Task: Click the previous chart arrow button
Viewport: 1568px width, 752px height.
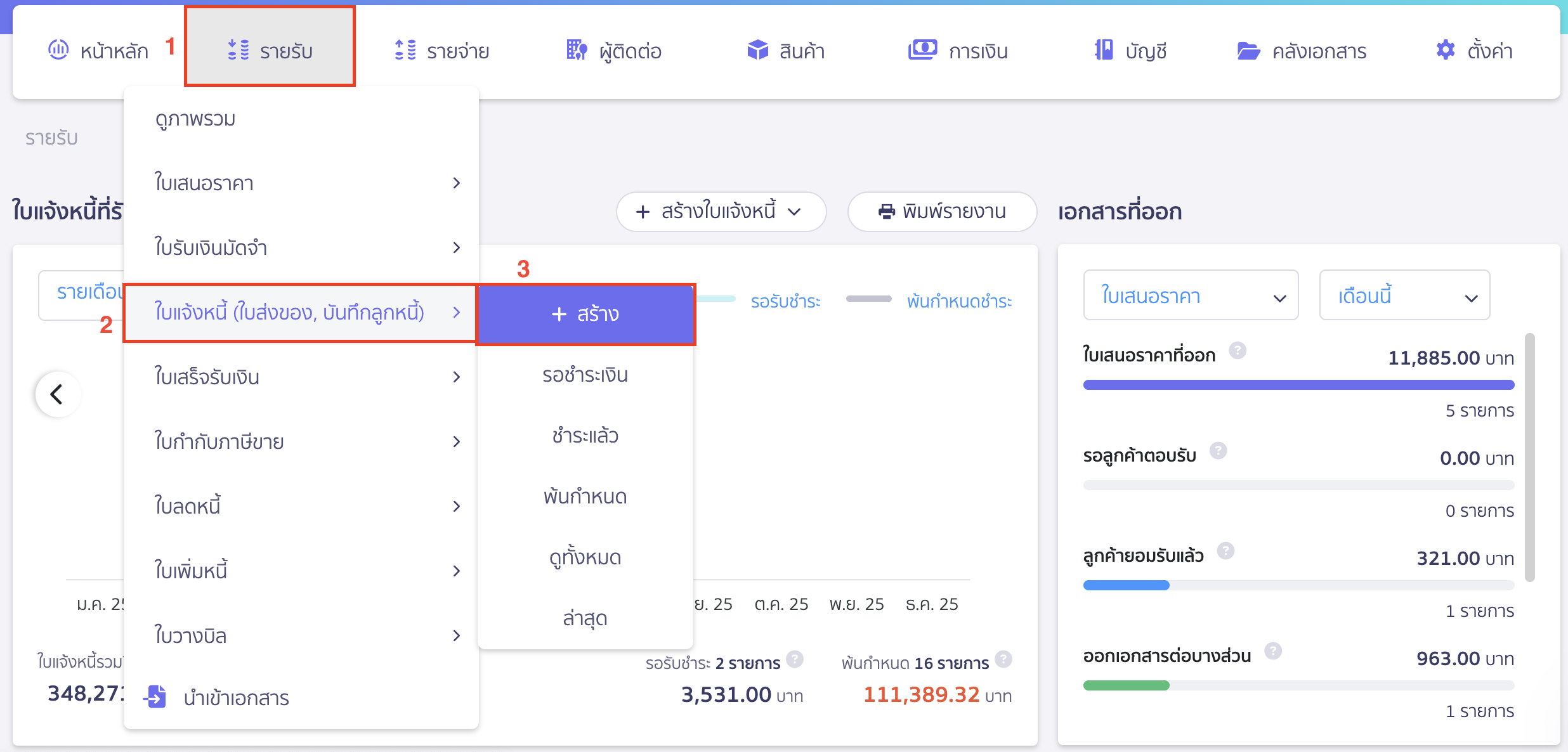Action: 58,394
